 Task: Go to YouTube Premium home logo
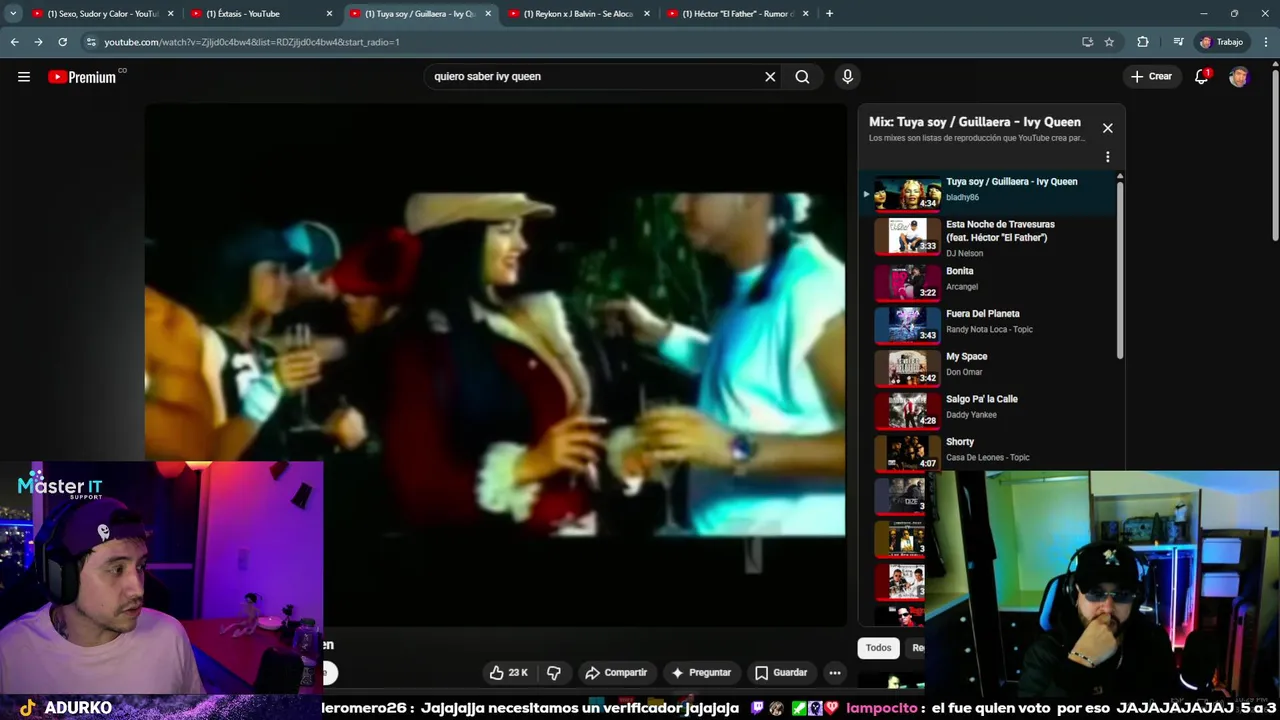point(87,77)
